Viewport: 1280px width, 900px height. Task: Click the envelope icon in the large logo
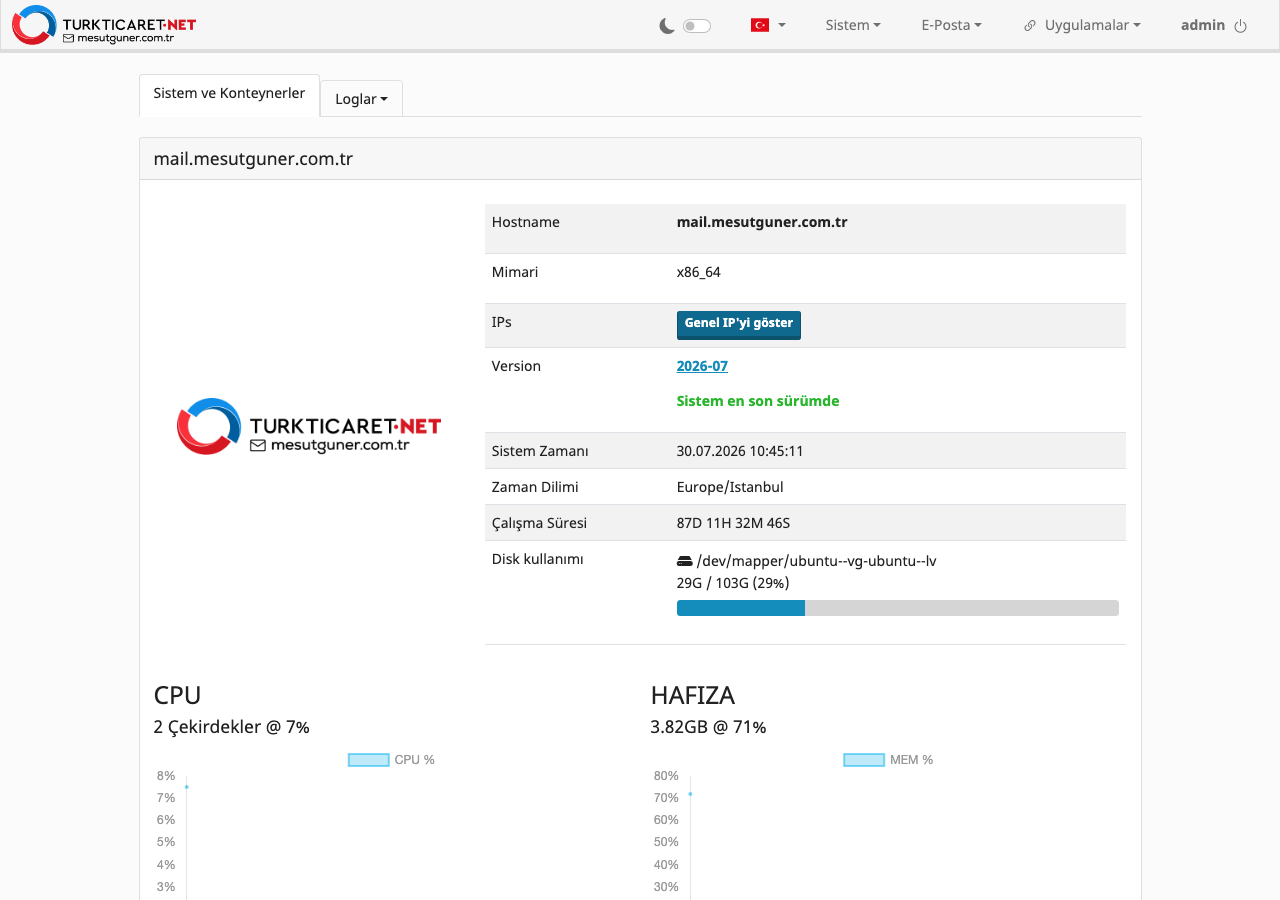click(258, 446)
